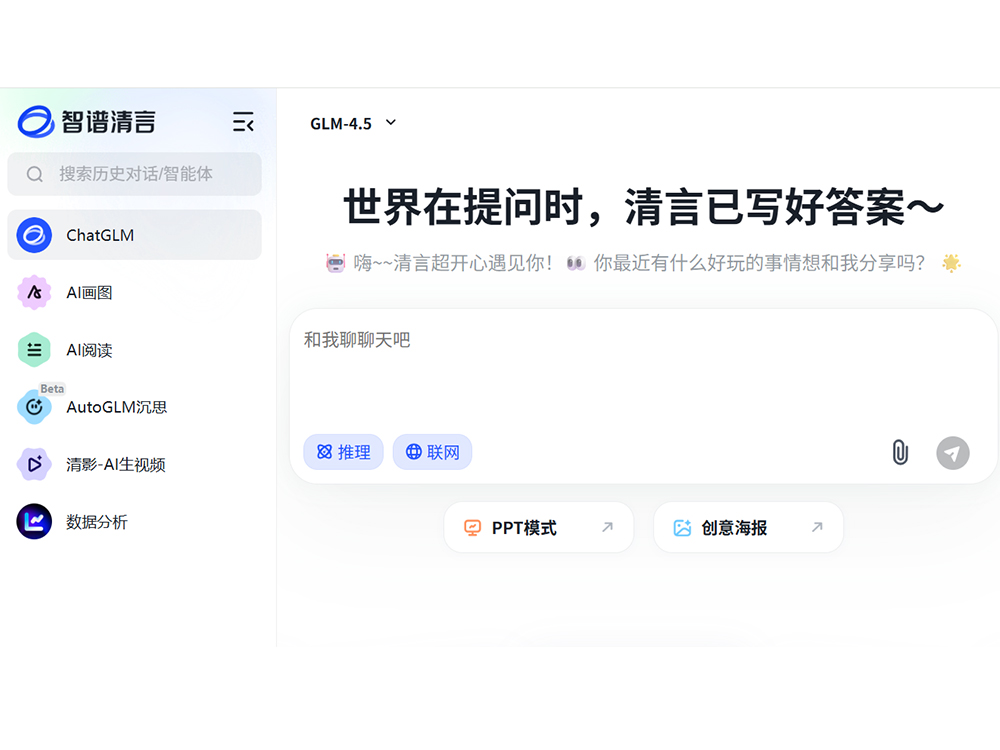
Task: Select ChatGLM in the sidebar
Action: [135, 235]
